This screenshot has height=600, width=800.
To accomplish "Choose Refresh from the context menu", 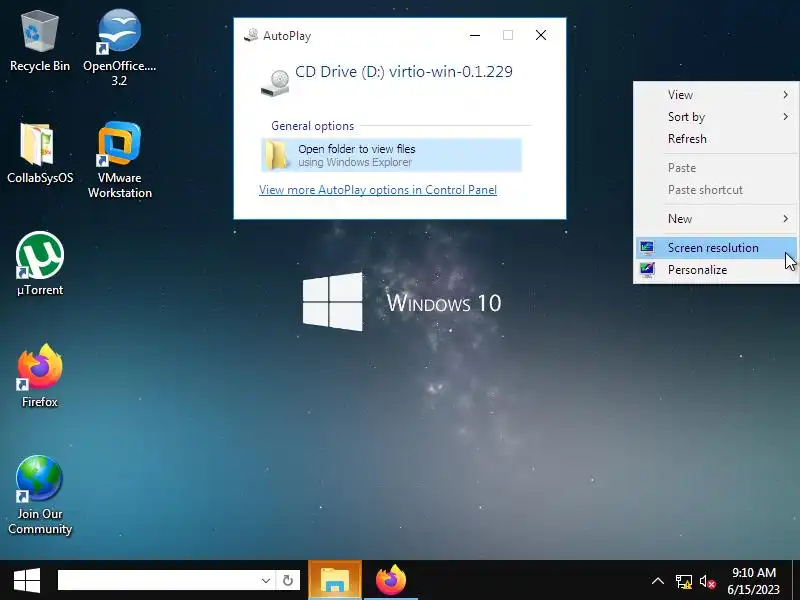I will [x=716, y=139].
